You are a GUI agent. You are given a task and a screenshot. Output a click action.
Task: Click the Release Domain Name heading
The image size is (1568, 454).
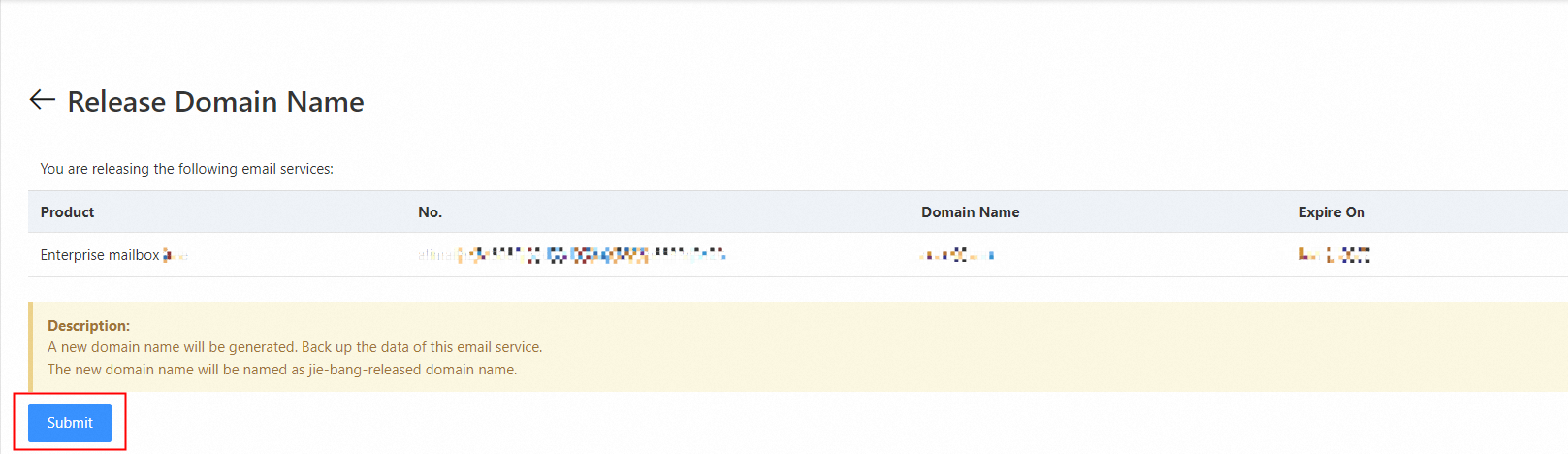pyautogui.click(x=215, y=102)
